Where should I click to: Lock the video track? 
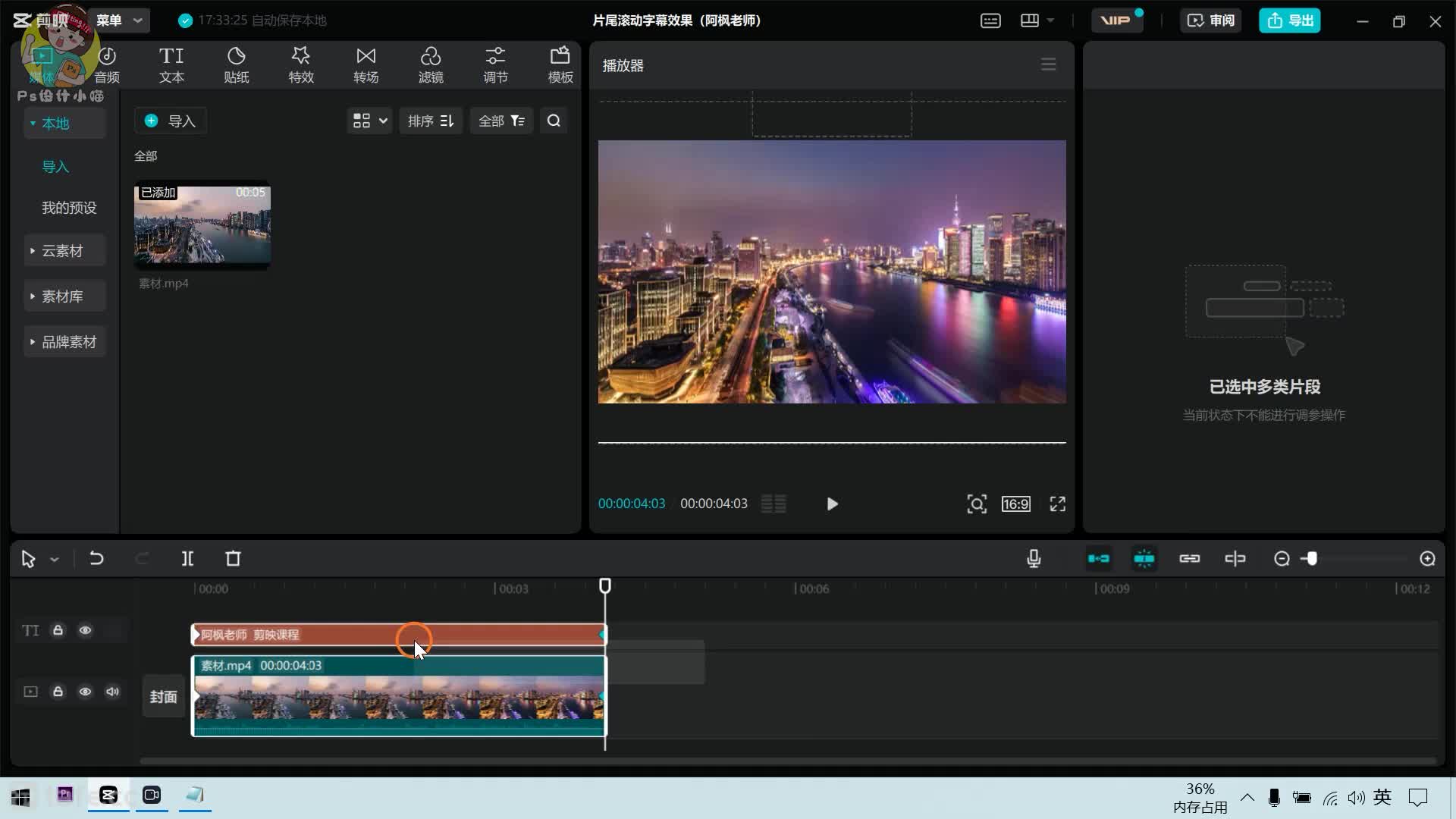(58, 692)
